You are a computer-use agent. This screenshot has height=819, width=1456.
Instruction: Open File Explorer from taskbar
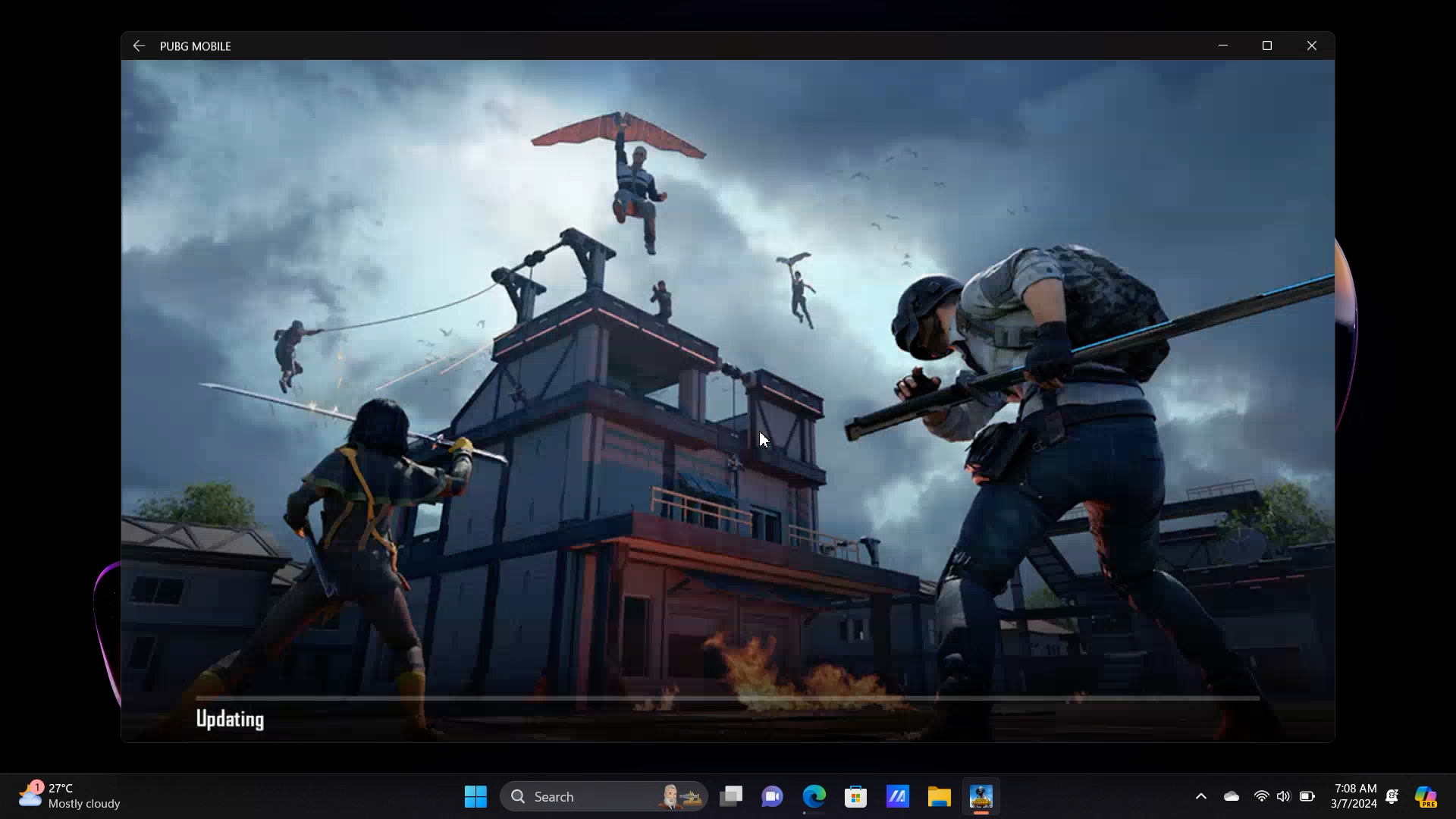tap(939, 796)
